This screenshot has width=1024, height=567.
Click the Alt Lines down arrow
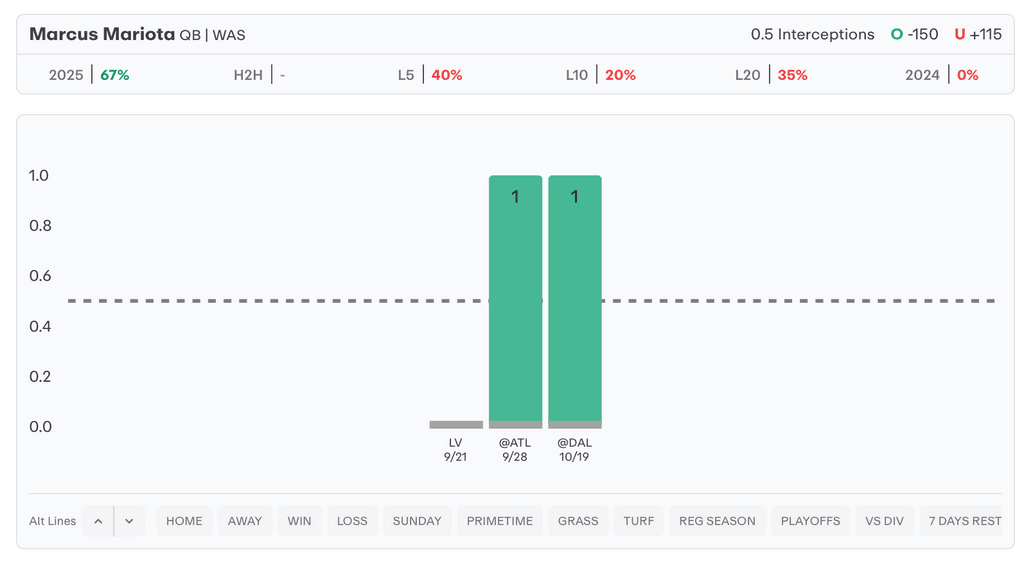tap(130, 521)
